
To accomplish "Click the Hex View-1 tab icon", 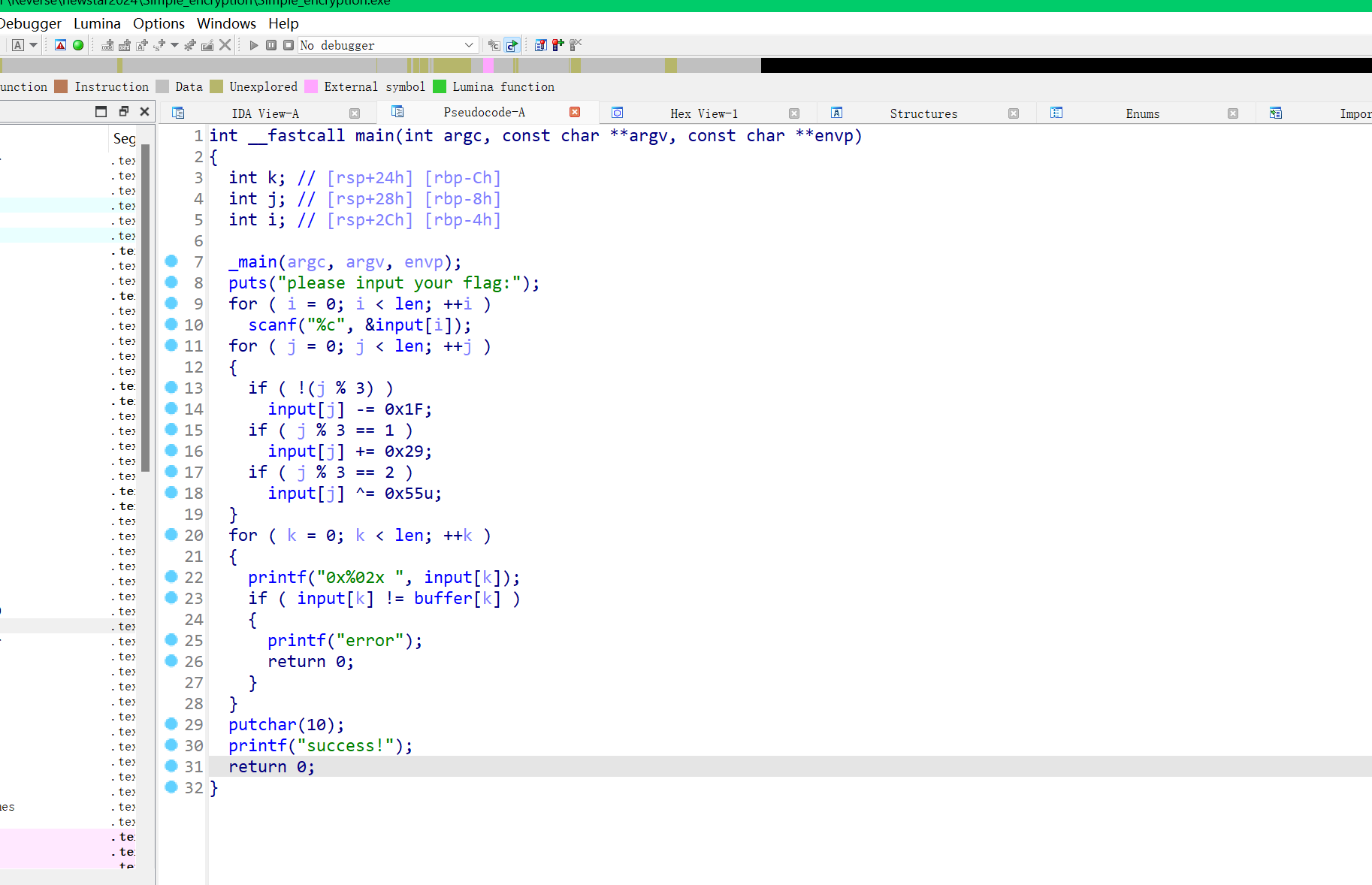I will pos(617,113).
